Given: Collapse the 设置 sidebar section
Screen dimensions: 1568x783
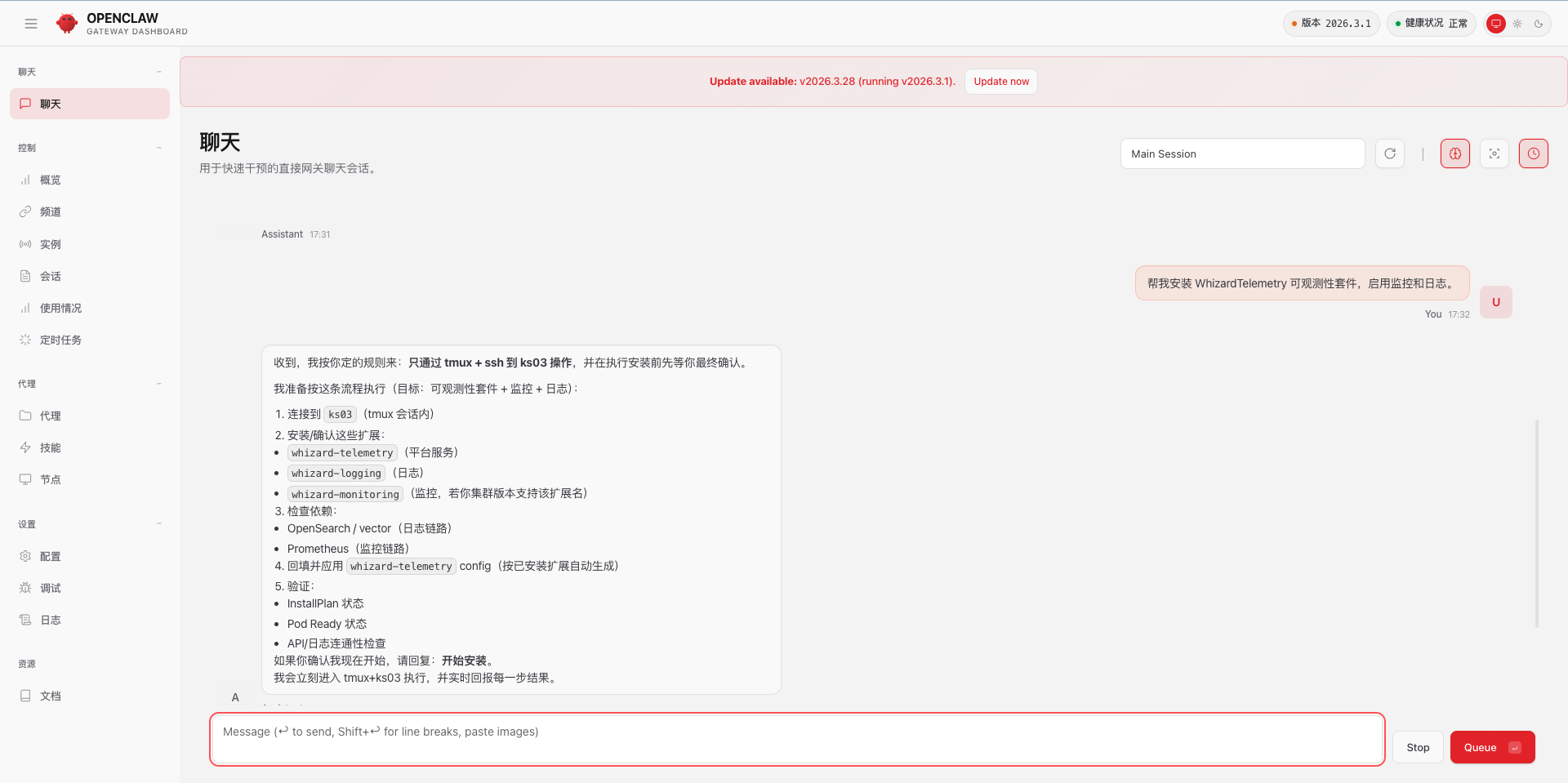Looking at the screenshot, I should click(x=158, y=524).
